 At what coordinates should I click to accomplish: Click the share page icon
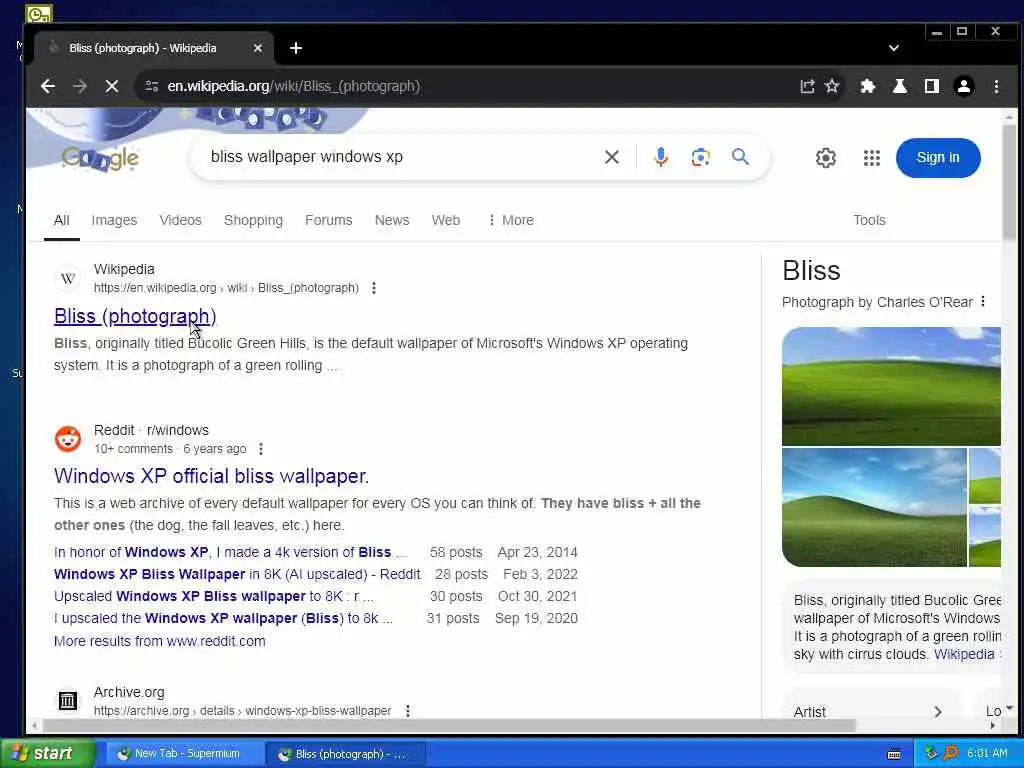coord(807,86)
